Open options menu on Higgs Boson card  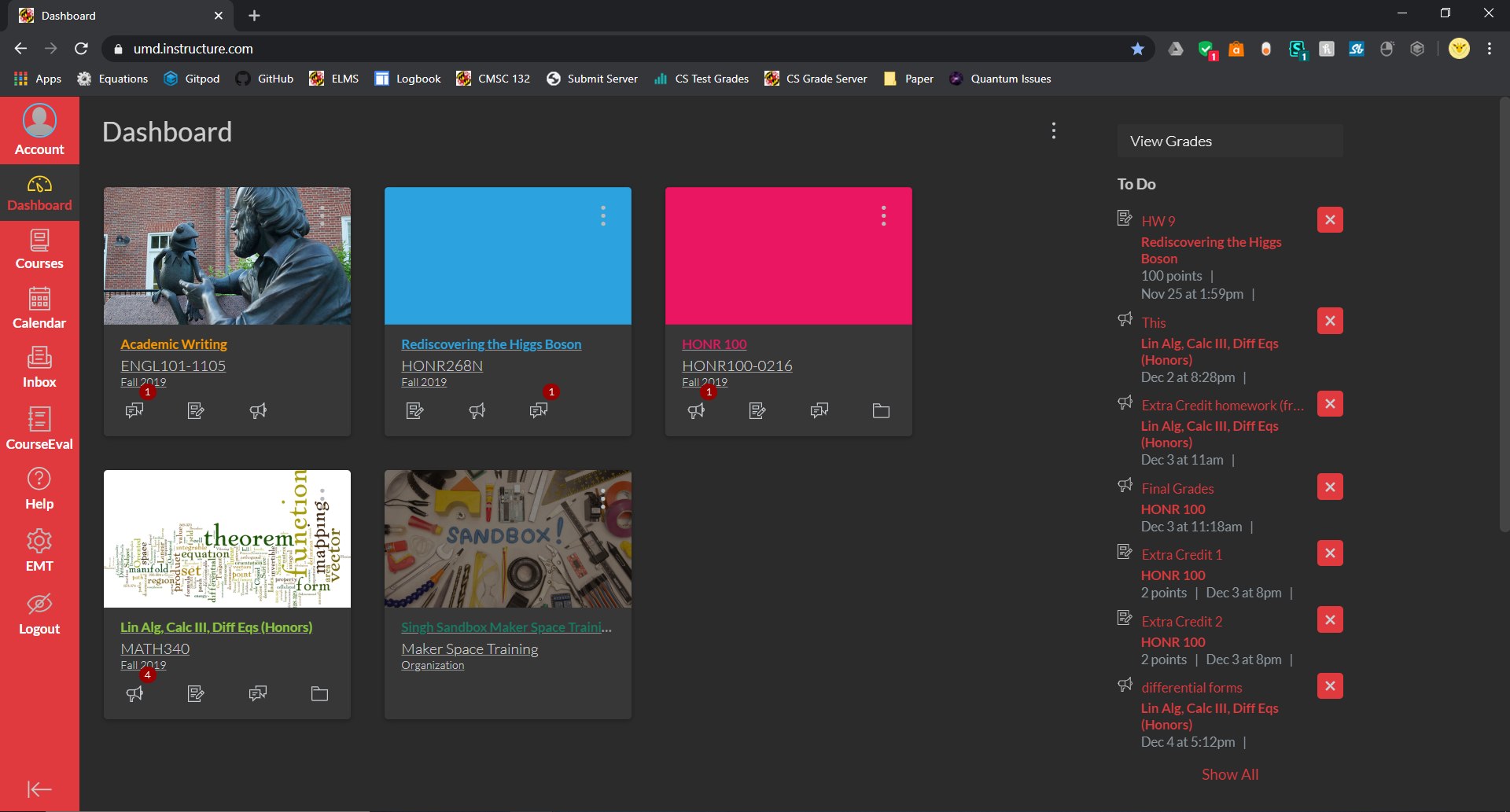pyautogui.click(x=603, y=216)
